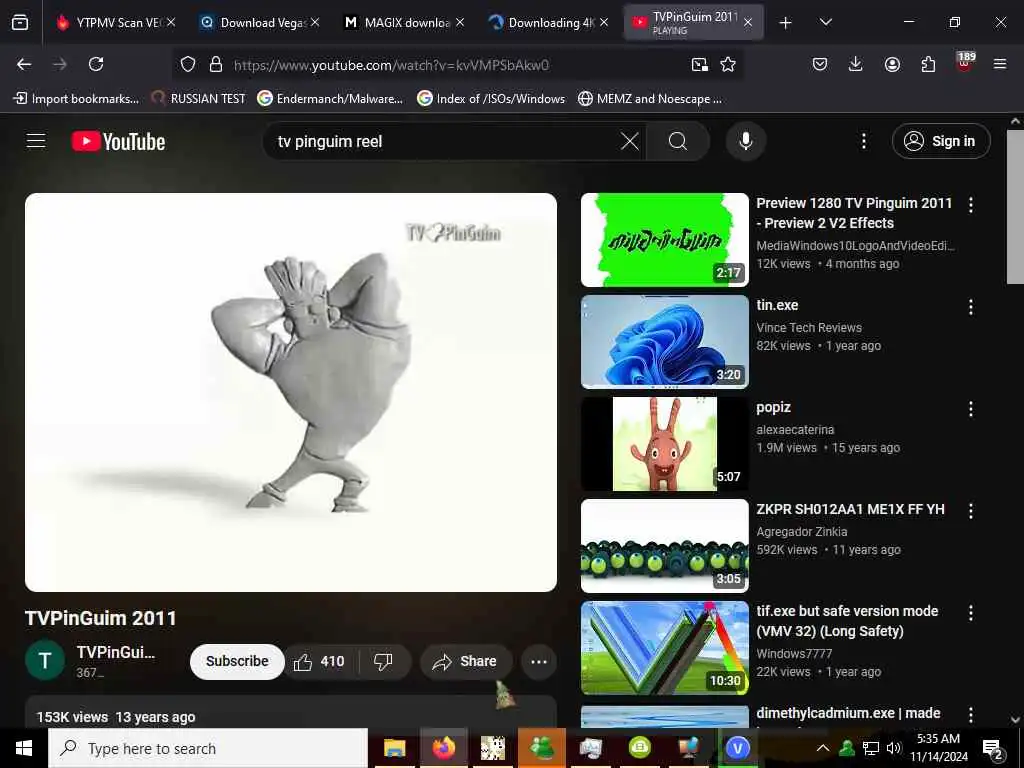Click the uBlock extension icon showing 189

(964, 62)
